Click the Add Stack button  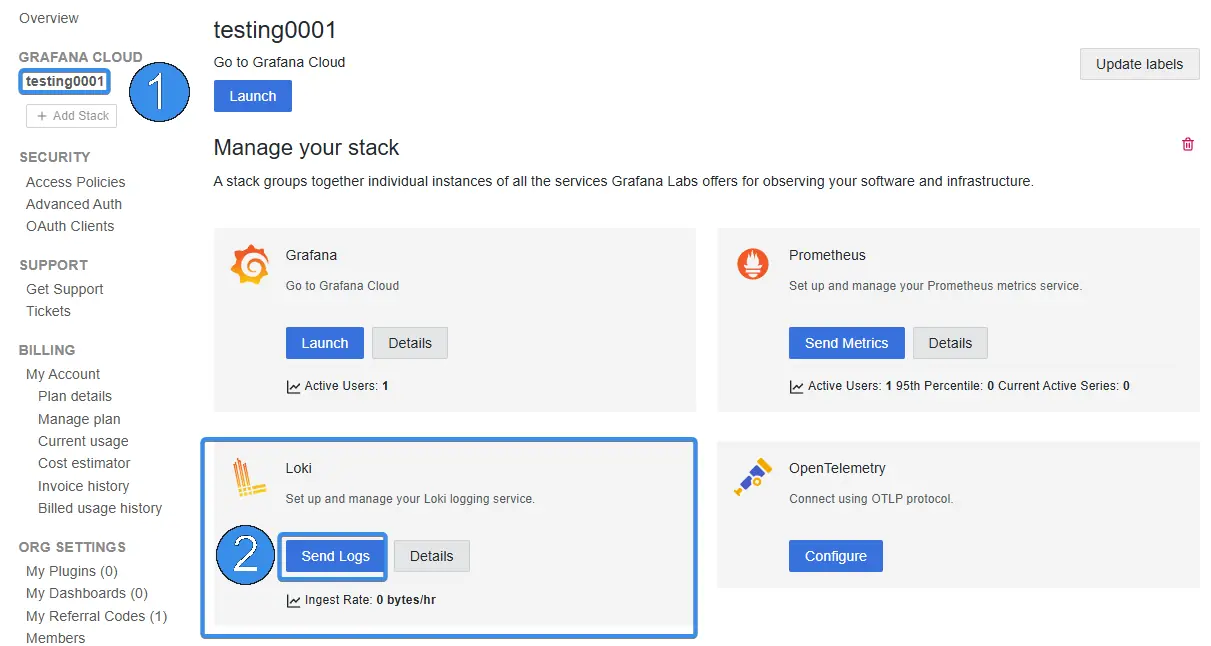point(72,116)
